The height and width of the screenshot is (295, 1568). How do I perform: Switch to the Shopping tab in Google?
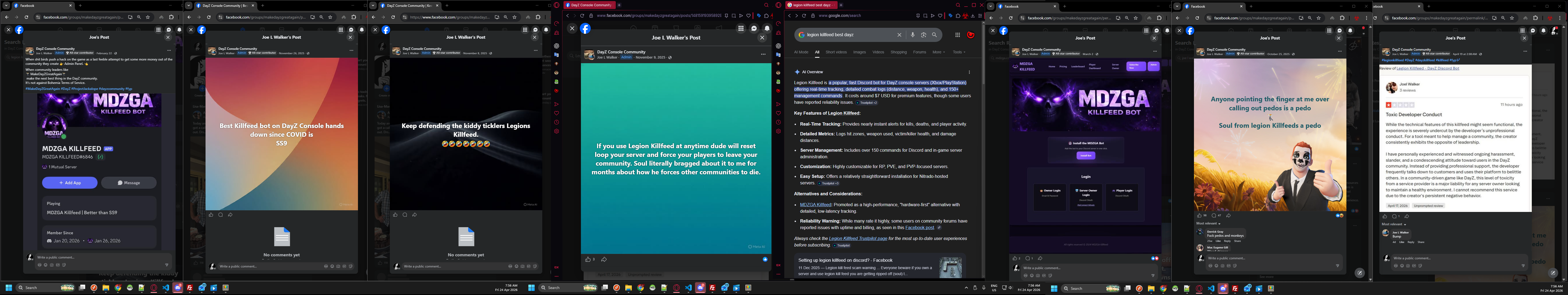(898, 52)
